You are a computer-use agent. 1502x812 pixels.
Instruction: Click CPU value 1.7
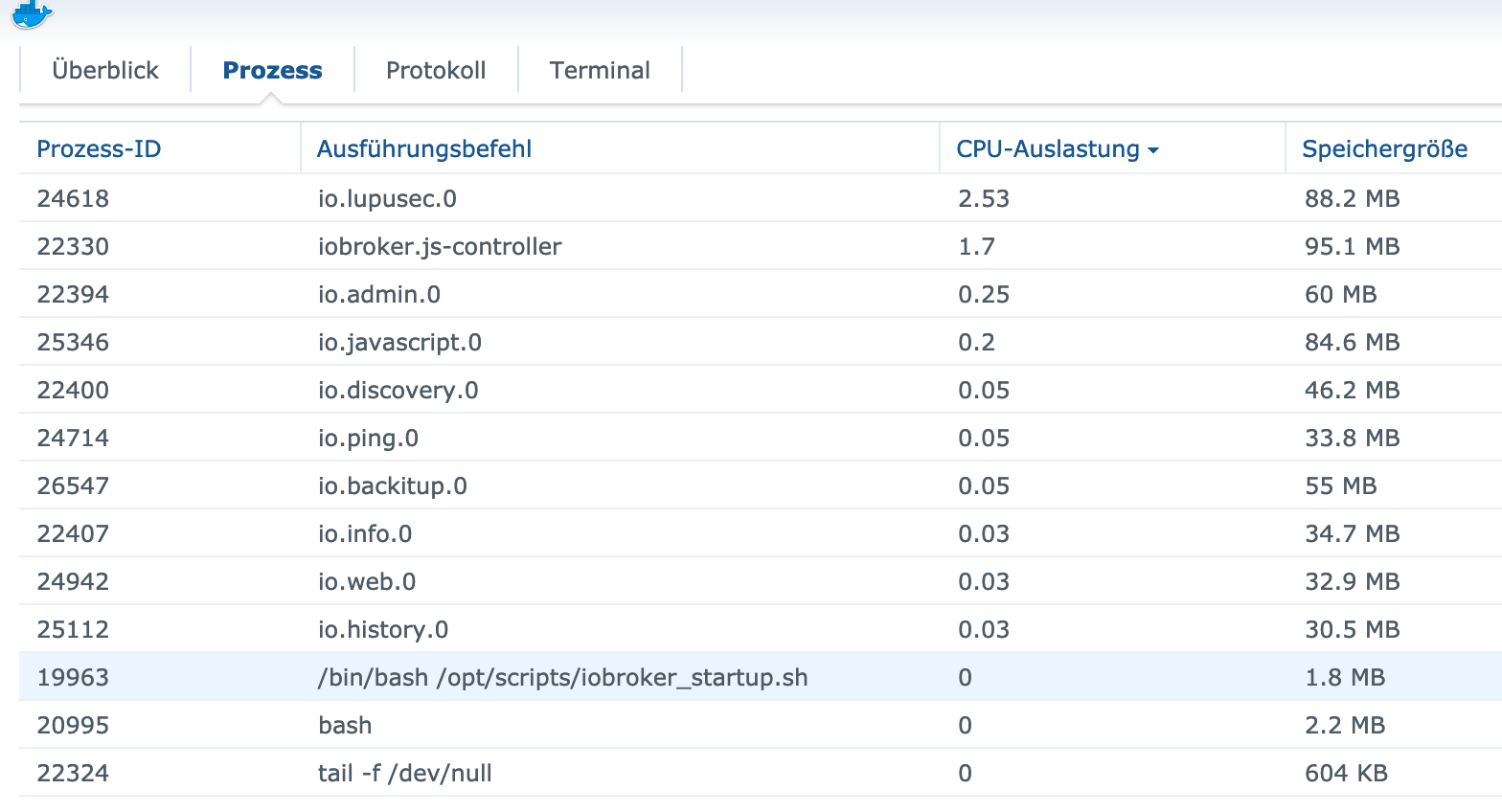(976, 246)
